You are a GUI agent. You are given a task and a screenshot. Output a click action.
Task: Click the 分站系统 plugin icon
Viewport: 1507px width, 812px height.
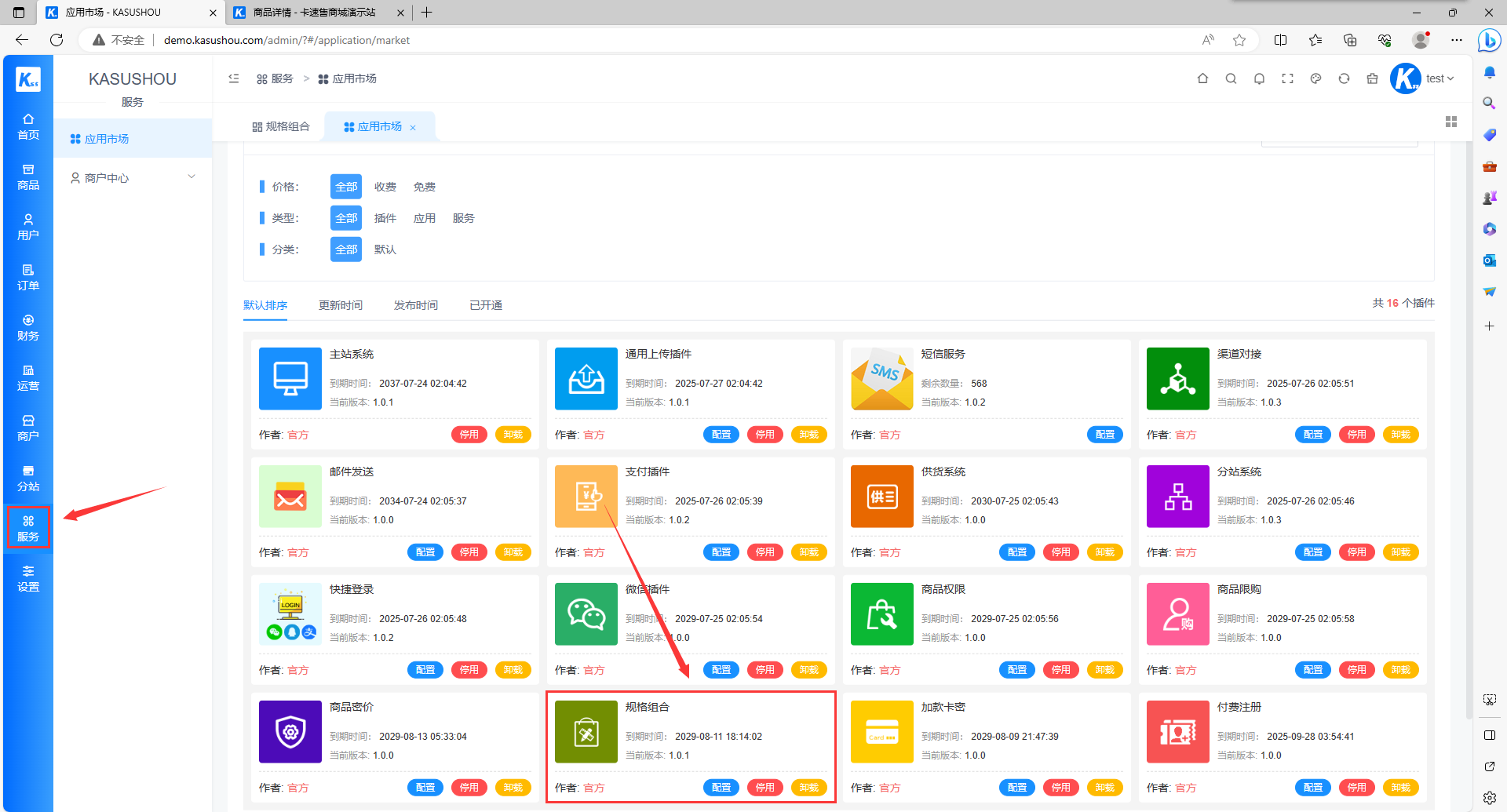(1178, 496)
